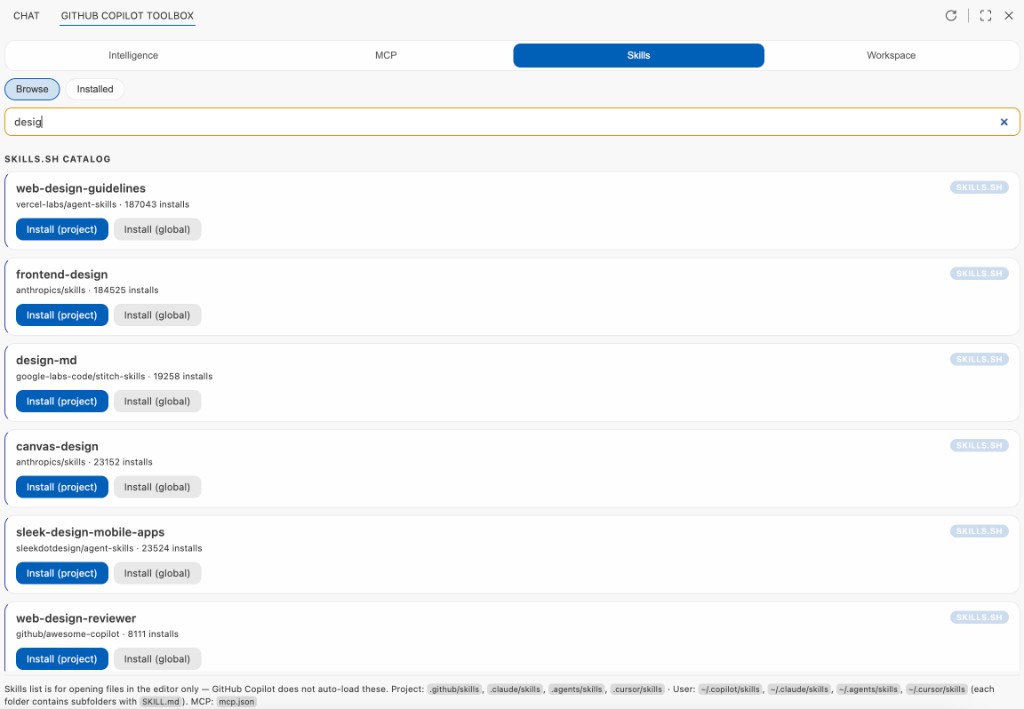Image resolution: width=1024 pixels, height=709 pixels.
Task: Select the GITHUB COPILOT TOOLBOX tab
Action: click(x=127, y=16)
